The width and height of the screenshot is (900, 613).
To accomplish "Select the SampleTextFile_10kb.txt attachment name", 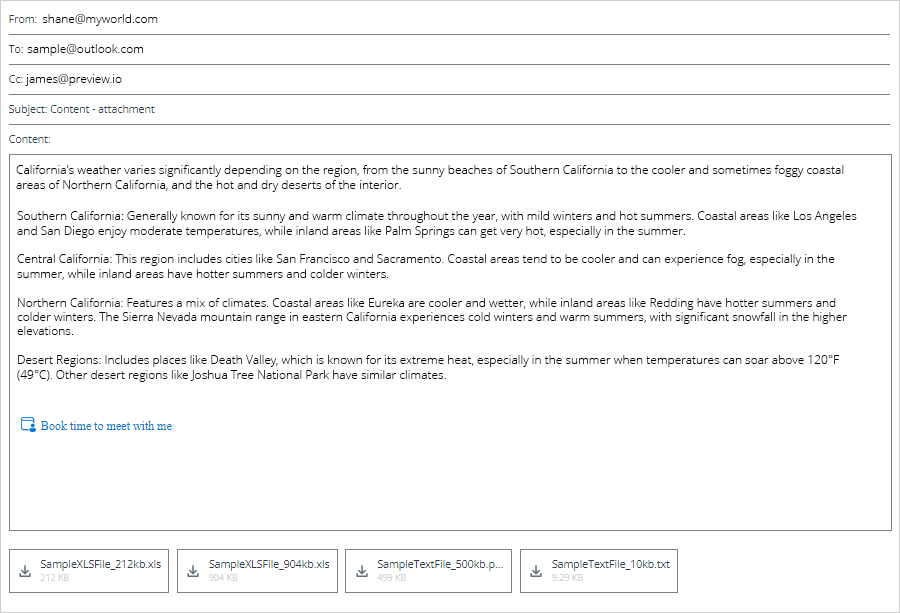I will pos(610,564).
